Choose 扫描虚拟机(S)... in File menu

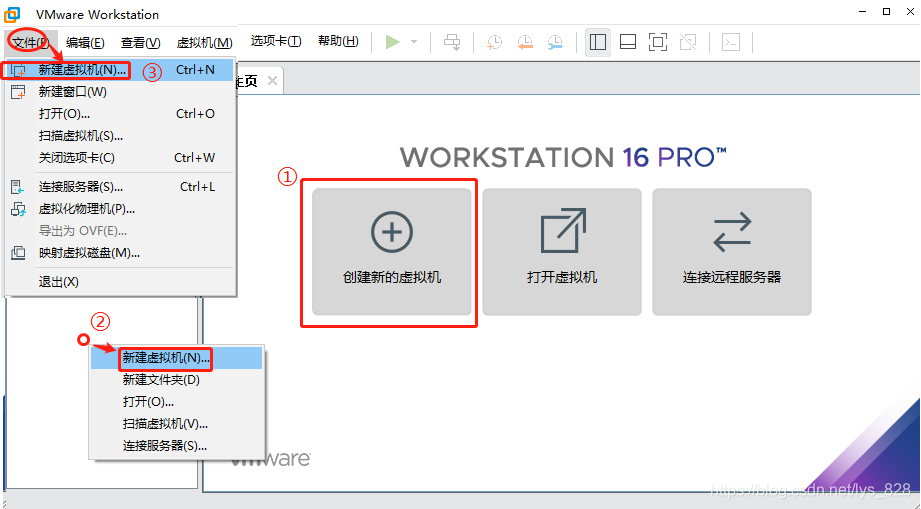[x=120, y=136]
